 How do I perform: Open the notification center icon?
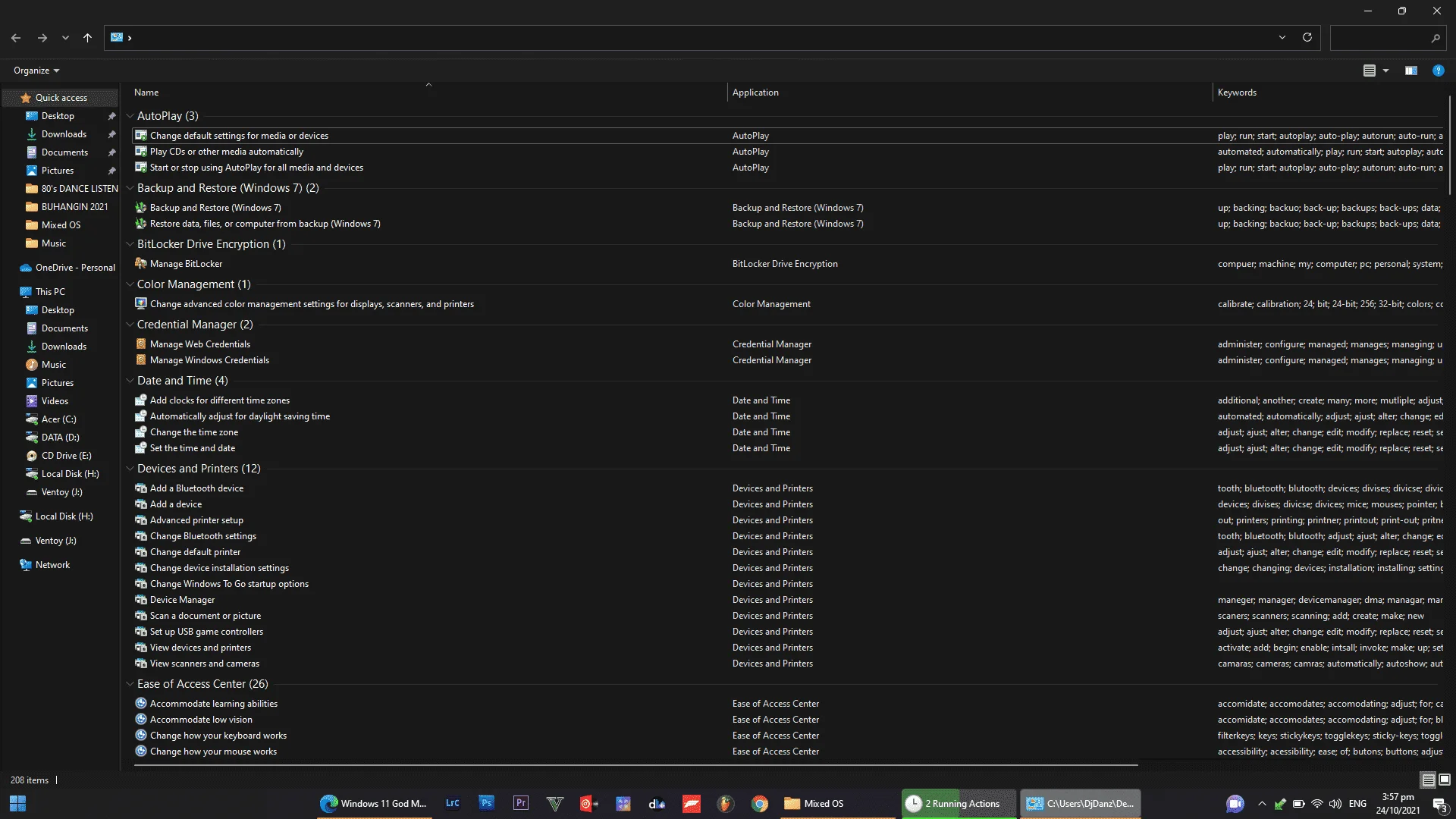coord(1440,805)
